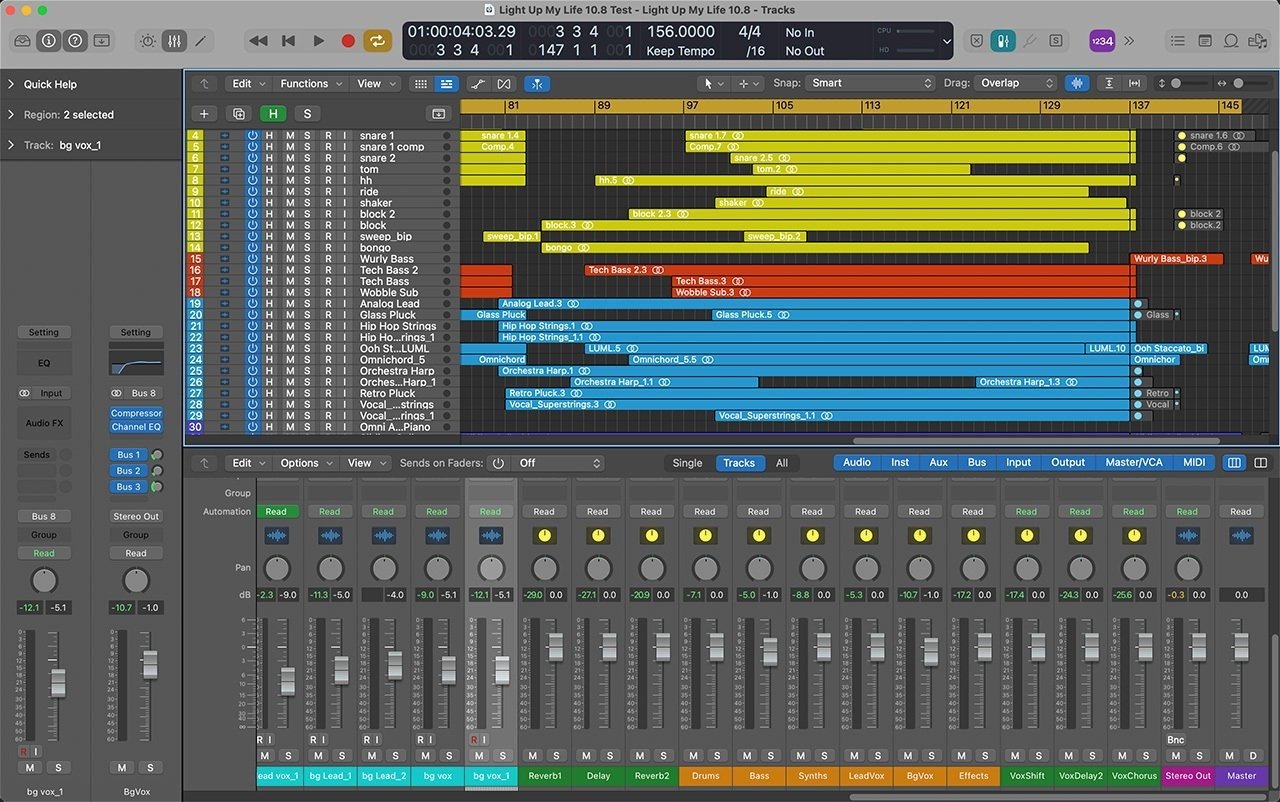Click the Tracks area horizontal zoom slider
This screenshot has width=1280, height=802.
tap(1247, 84)
